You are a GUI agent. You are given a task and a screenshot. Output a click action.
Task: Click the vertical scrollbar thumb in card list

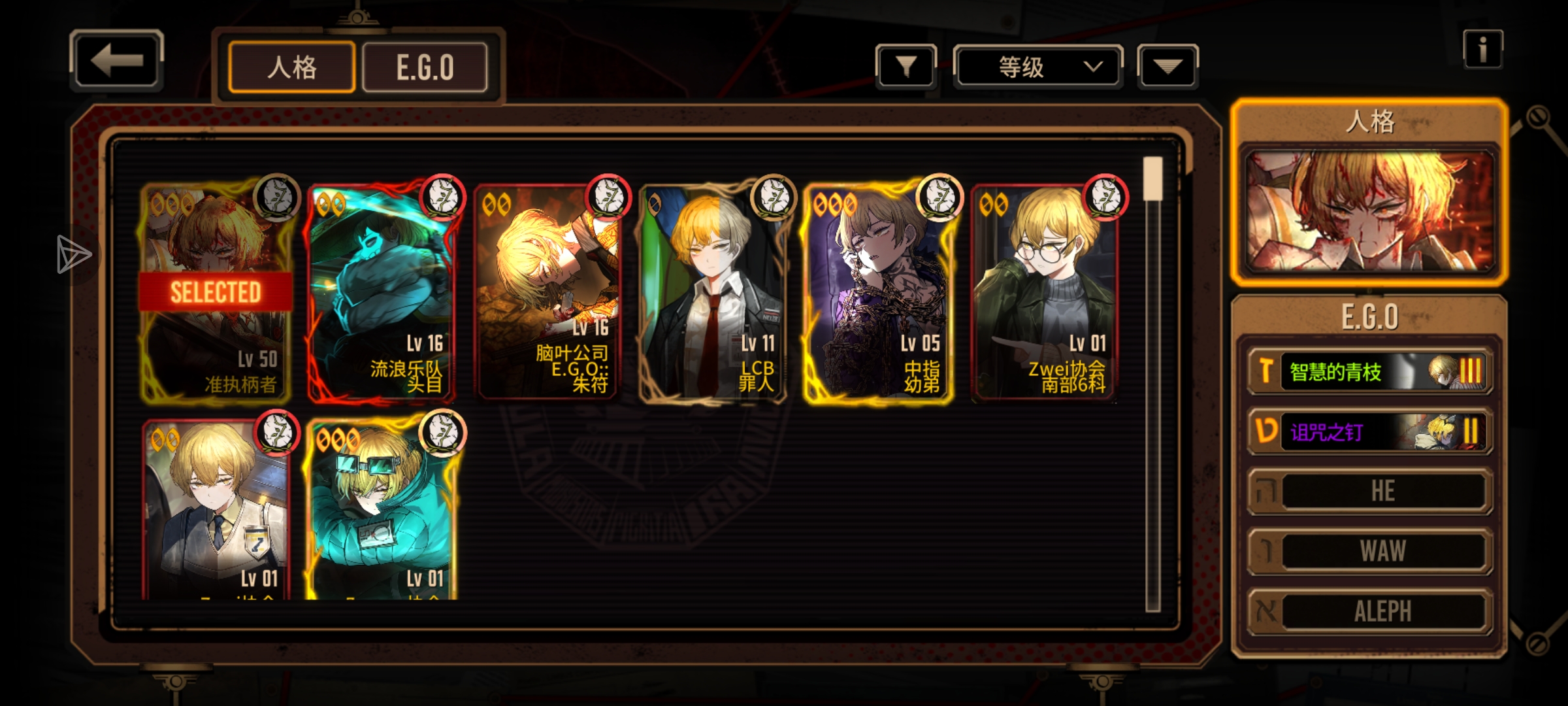tap(1153, 178)
